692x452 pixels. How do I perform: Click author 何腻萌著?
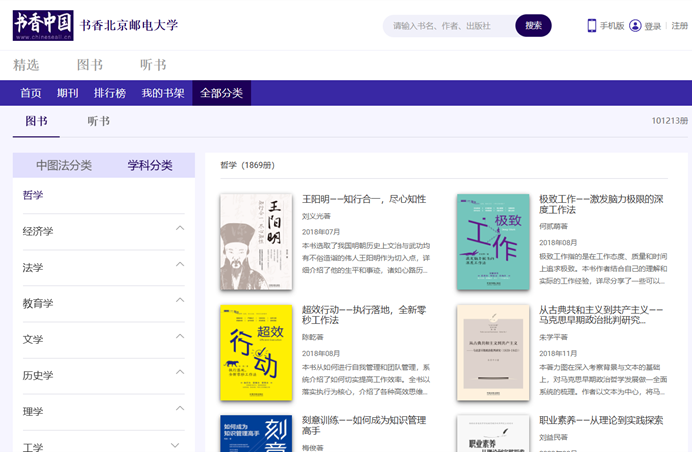[553, 226]
